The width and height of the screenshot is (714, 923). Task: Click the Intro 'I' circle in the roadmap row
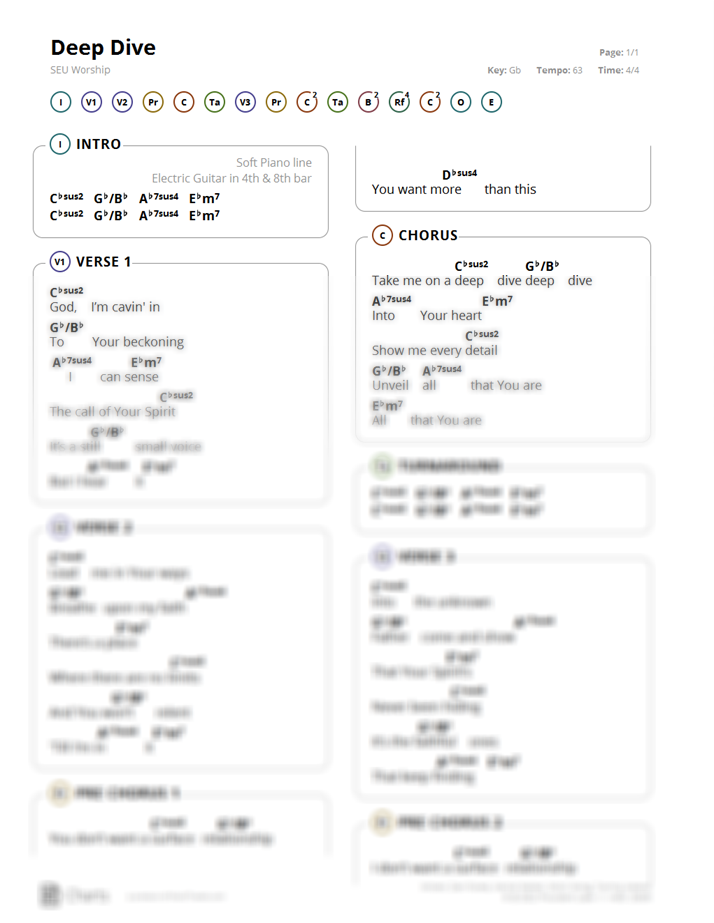[61, 102]
